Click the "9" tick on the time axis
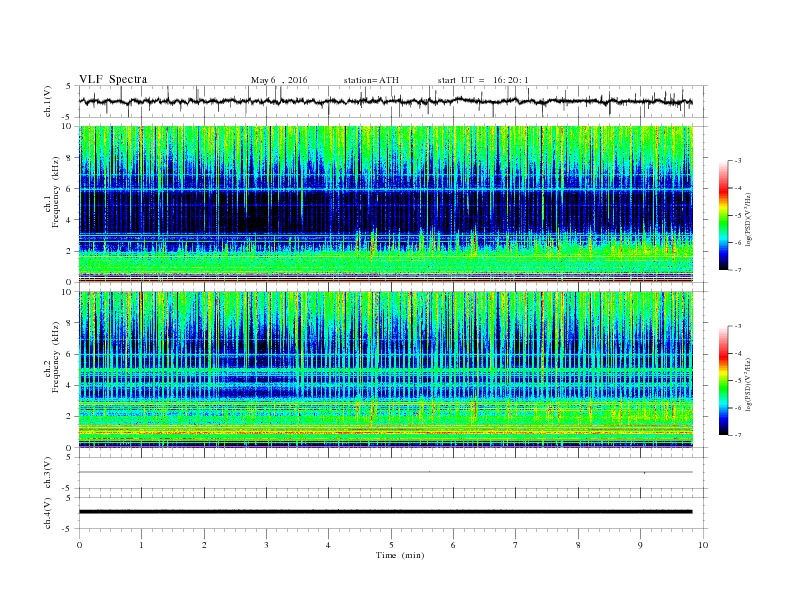The width and height of the screenshot is (792, 612). pos(640,545)
